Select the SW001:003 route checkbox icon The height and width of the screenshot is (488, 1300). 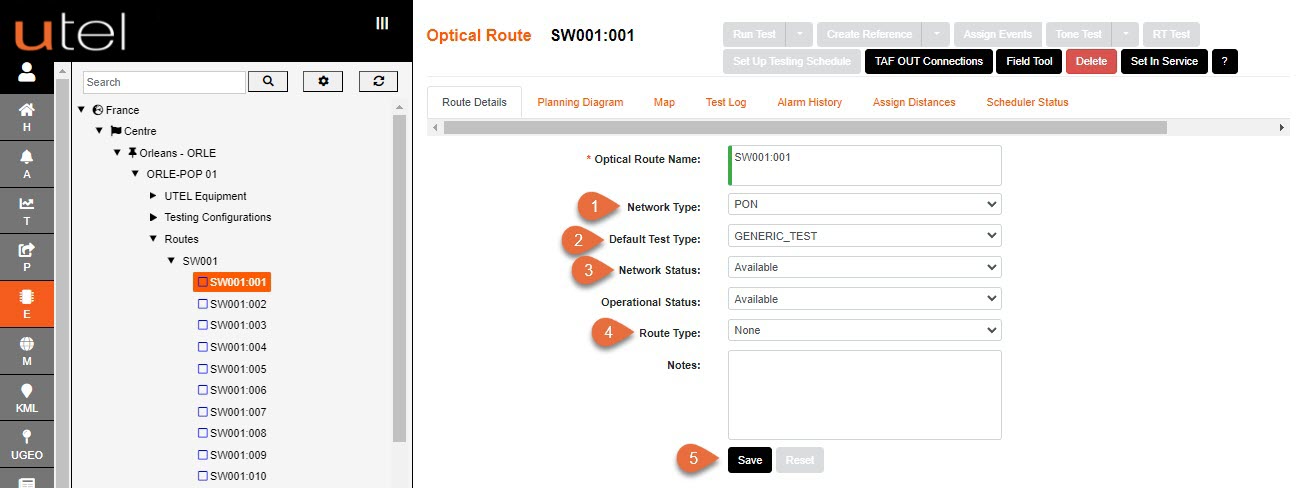(x=204, y=325)
